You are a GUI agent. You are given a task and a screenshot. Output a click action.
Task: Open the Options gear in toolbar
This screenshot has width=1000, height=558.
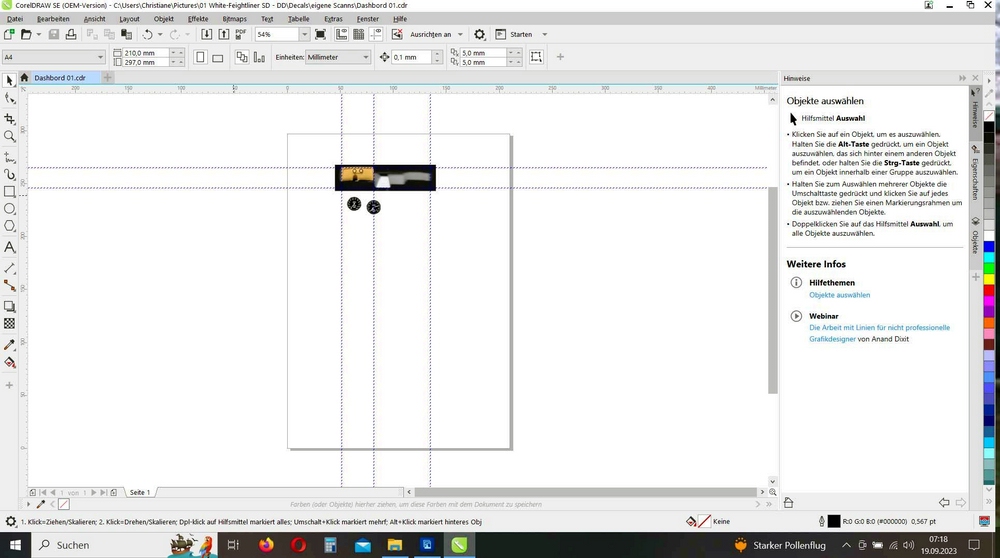(480, 34)
